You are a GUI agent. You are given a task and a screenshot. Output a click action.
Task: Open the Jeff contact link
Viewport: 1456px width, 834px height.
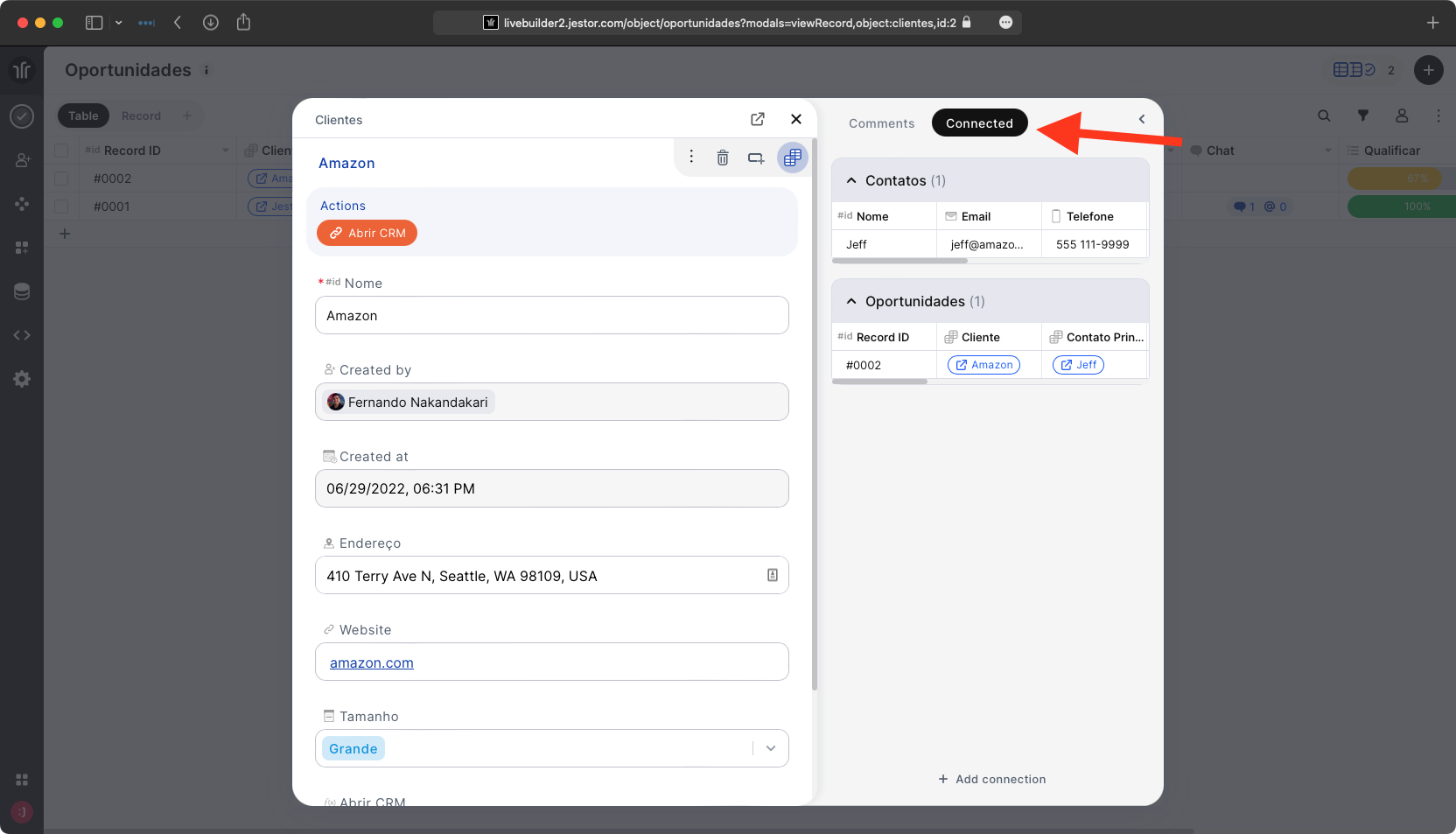(1078, 365)
